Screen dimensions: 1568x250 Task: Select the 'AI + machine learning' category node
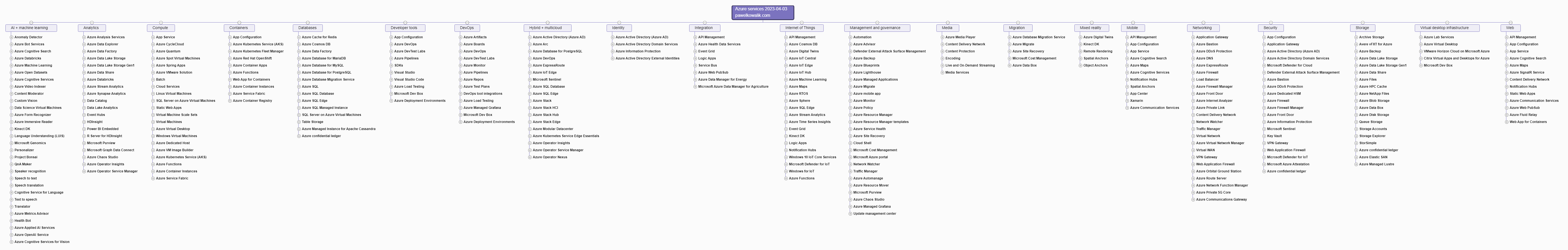pos(31,28)
